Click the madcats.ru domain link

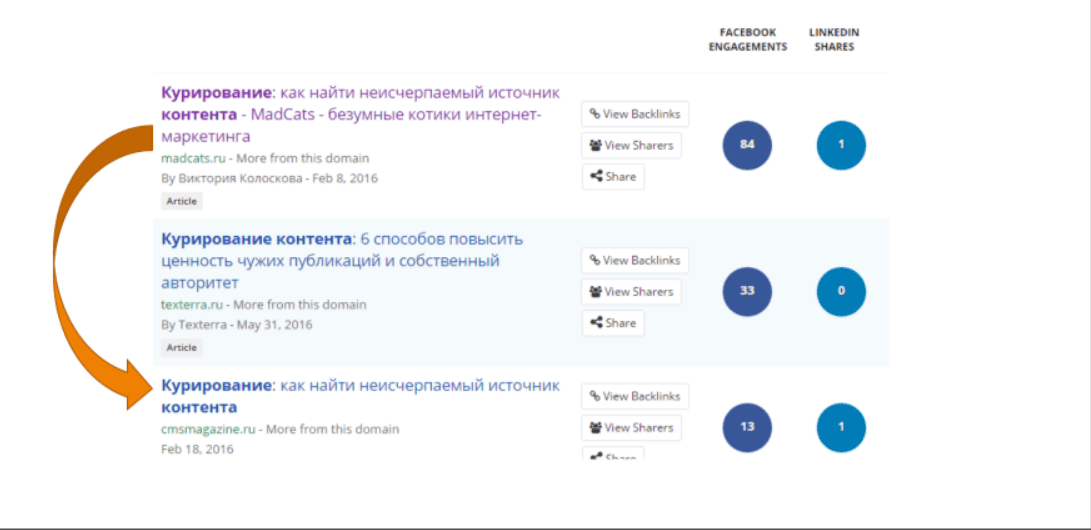click(194, 158)
